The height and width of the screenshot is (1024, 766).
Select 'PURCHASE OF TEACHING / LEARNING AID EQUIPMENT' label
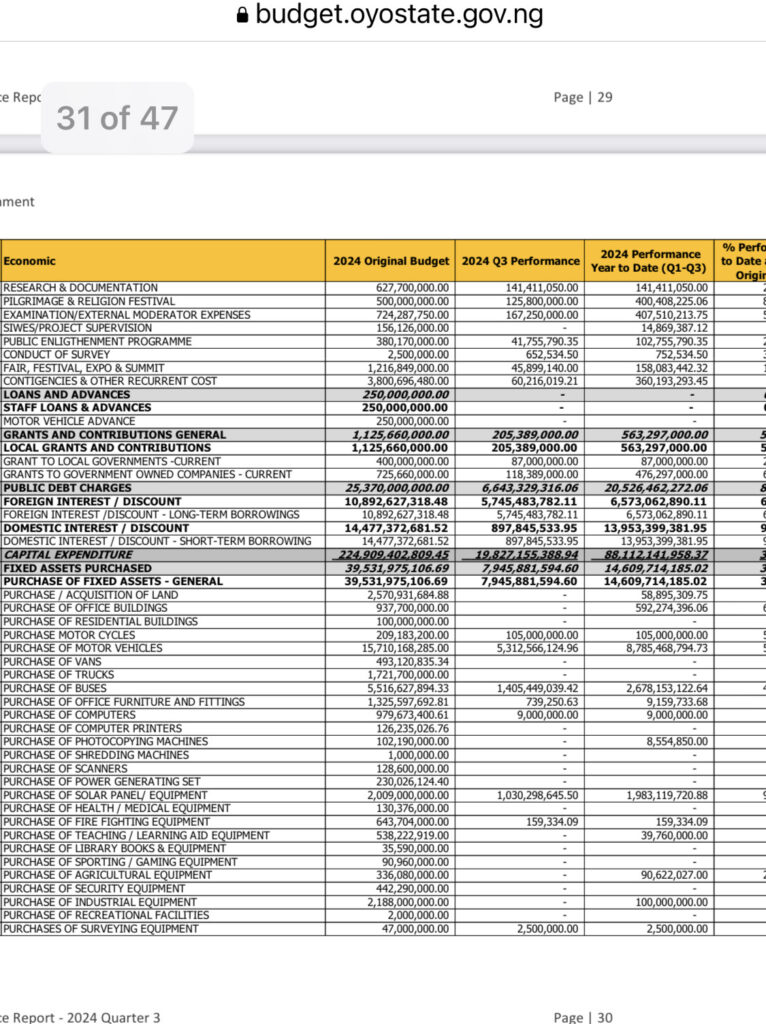click(136, 835)
